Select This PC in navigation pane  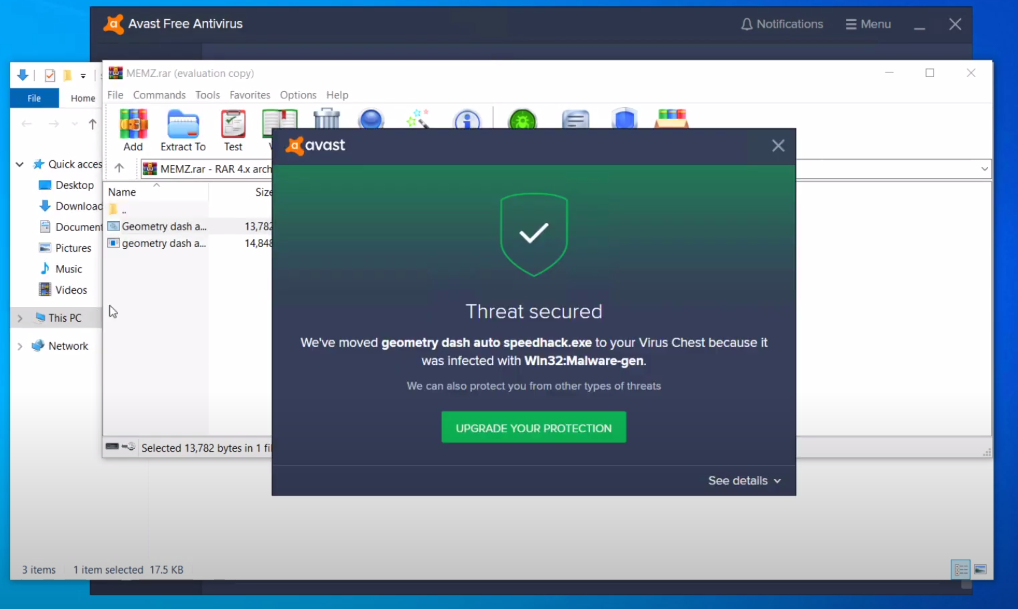(x=58, y=318)
